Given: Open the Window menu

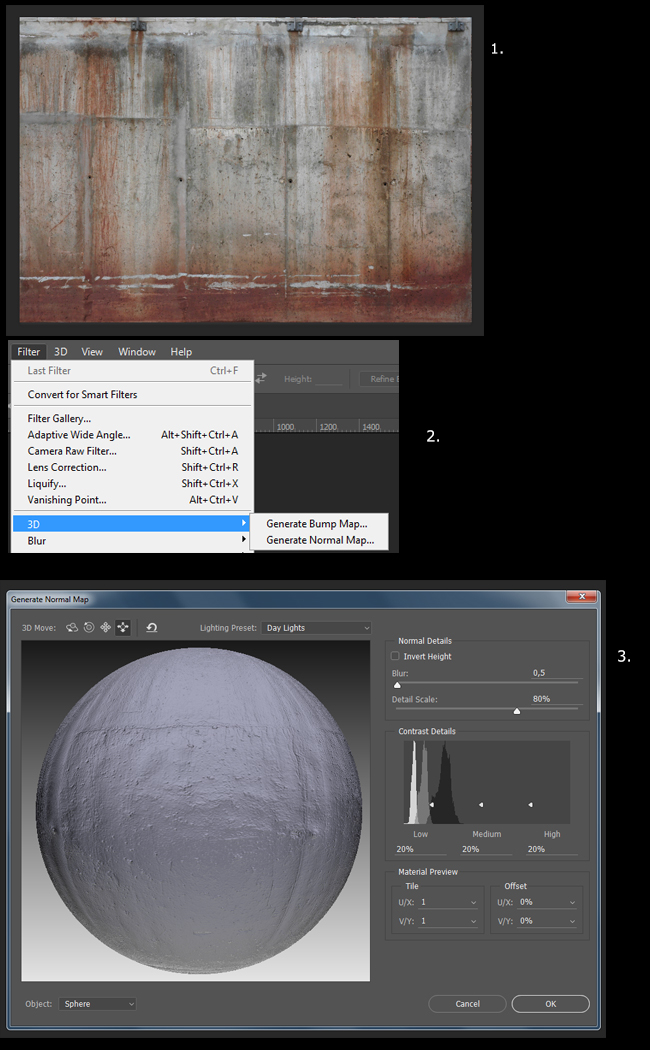Looking at the screenshot, I should coord(136,352).
